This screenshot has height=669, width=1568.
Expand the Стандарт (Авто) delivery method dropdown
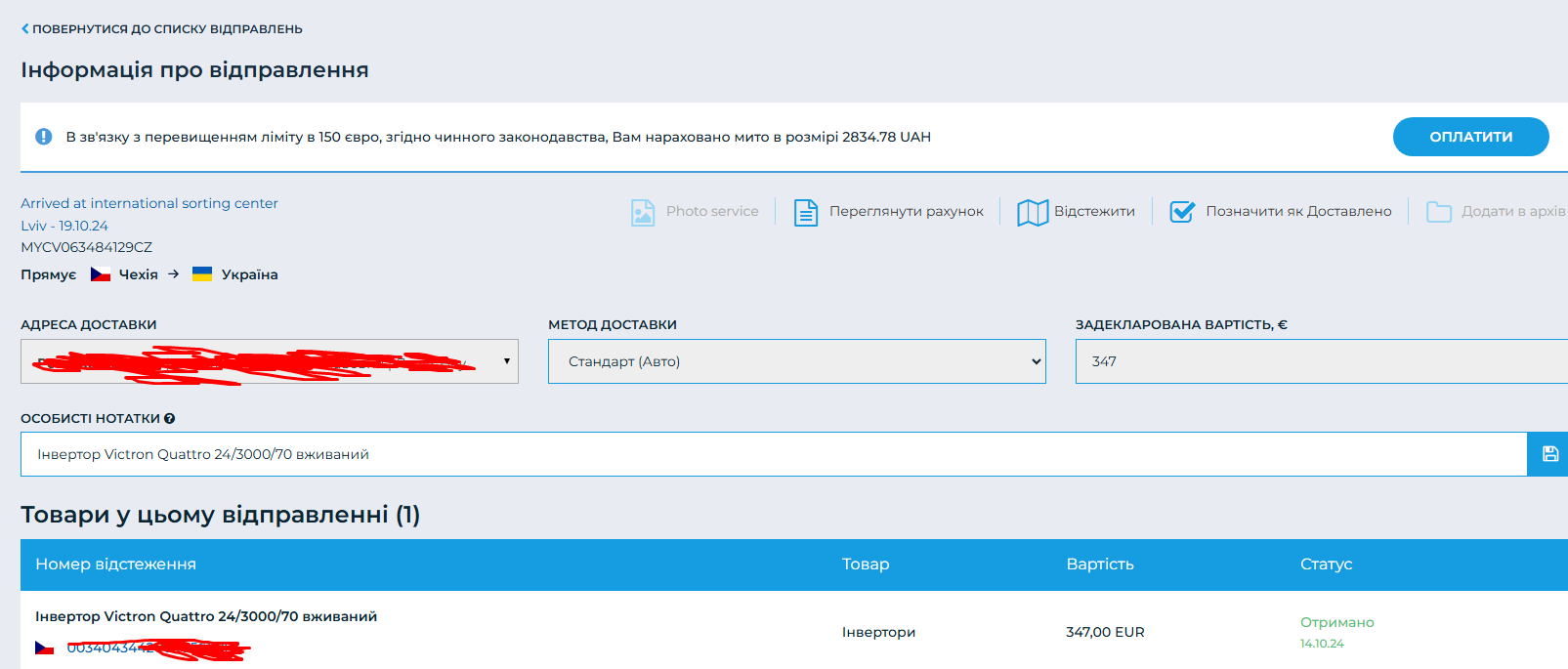point(797,361)
